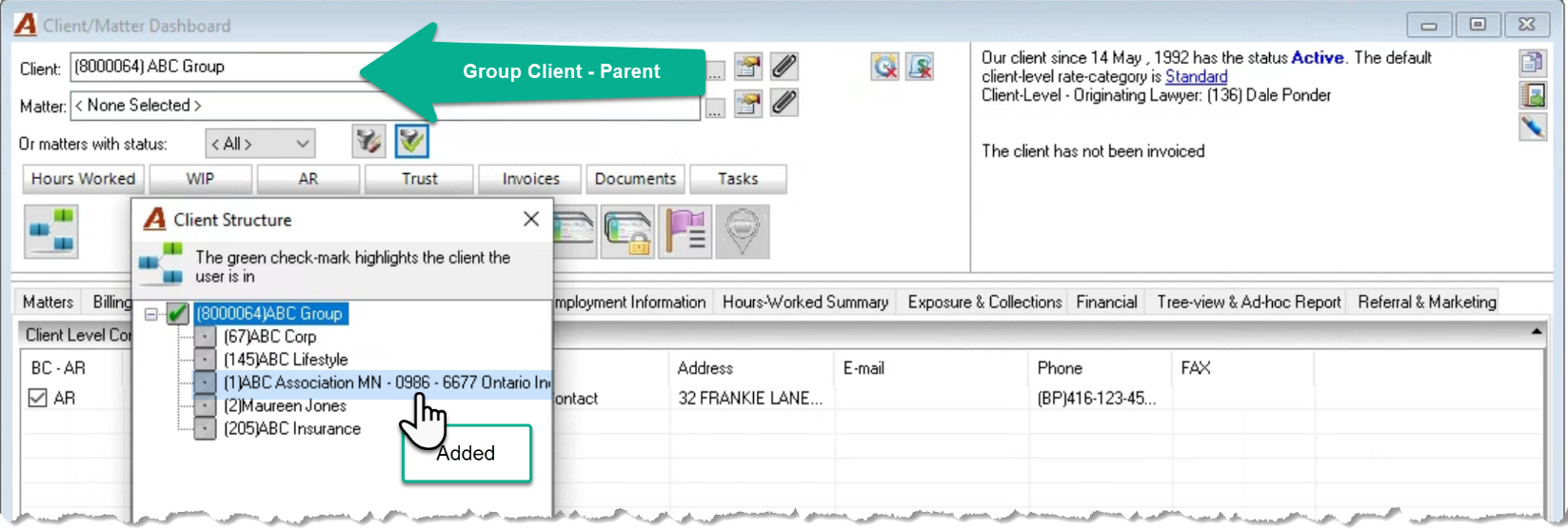The height and width of the screenshot is (529, 1568).
Task: Switch to the Tree-view & Ad-hoc Report tab
Action: click(1248, 302)
